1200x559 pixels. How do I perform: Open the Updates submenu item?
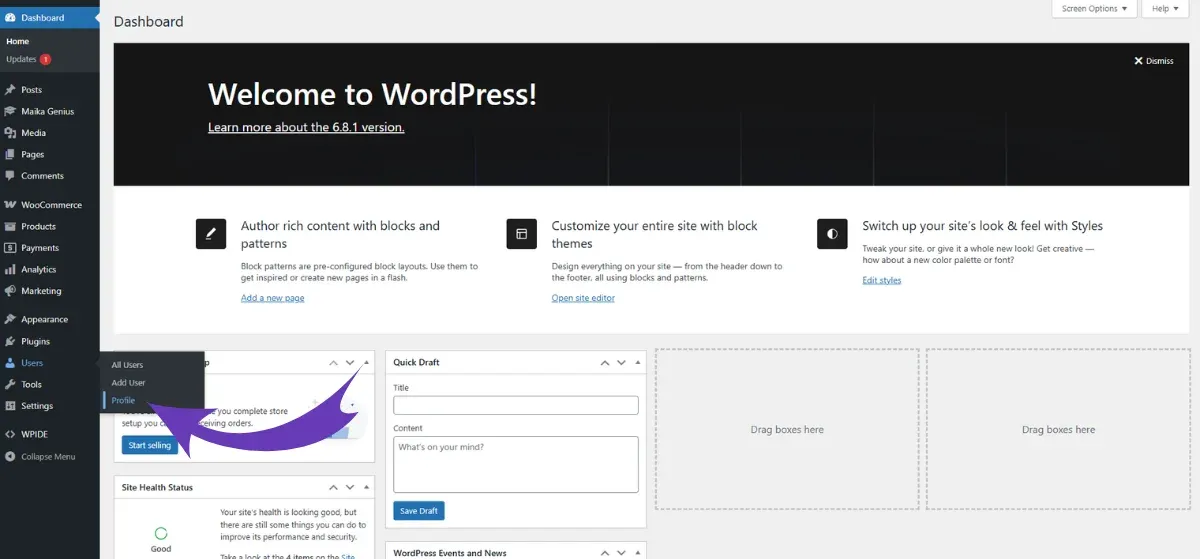point(21,60)
